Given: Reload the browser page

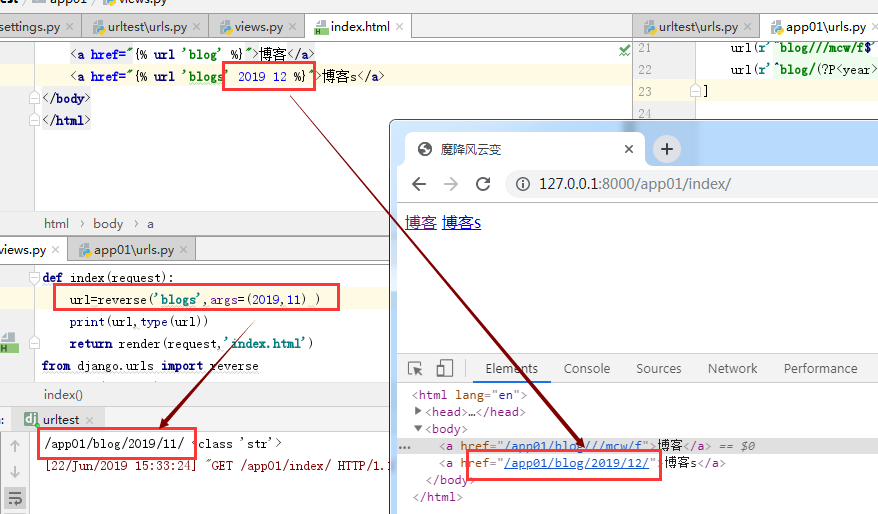Looking at the screenshot, I should tap(483, 184).
